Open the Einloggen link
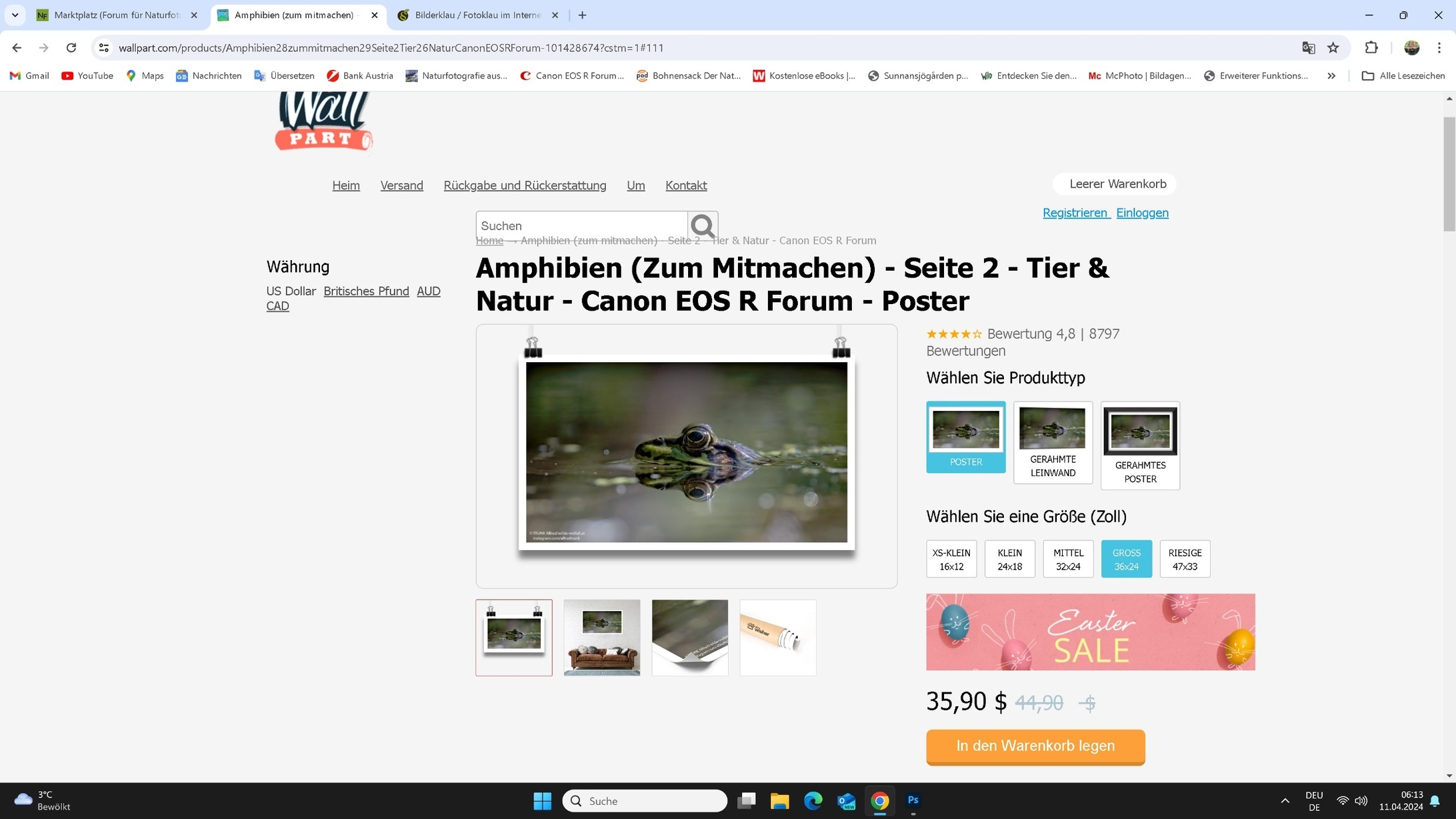1456x819 pixels. tap(1142, 212)
